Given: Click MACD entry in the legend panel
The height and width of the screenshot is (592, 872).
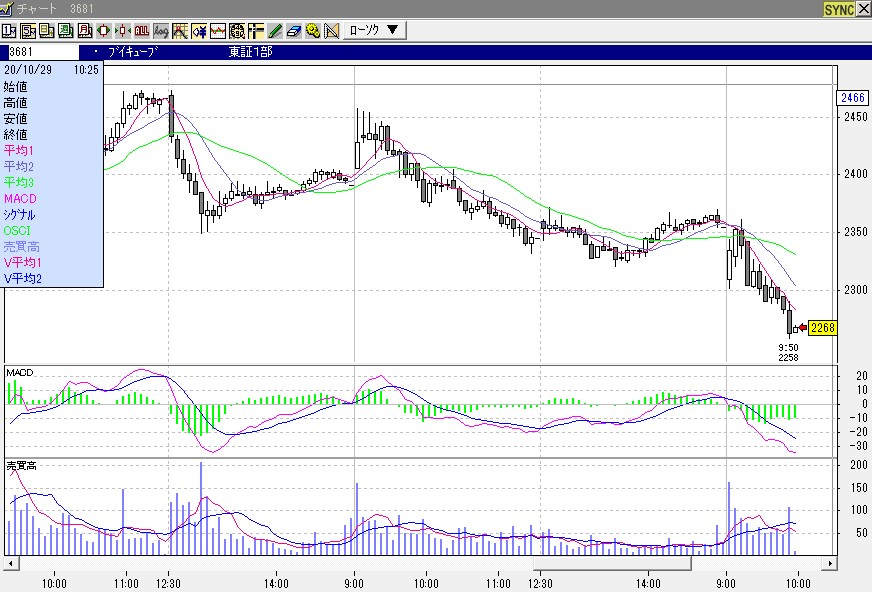Looking at the screenshot, I should 20,198.
